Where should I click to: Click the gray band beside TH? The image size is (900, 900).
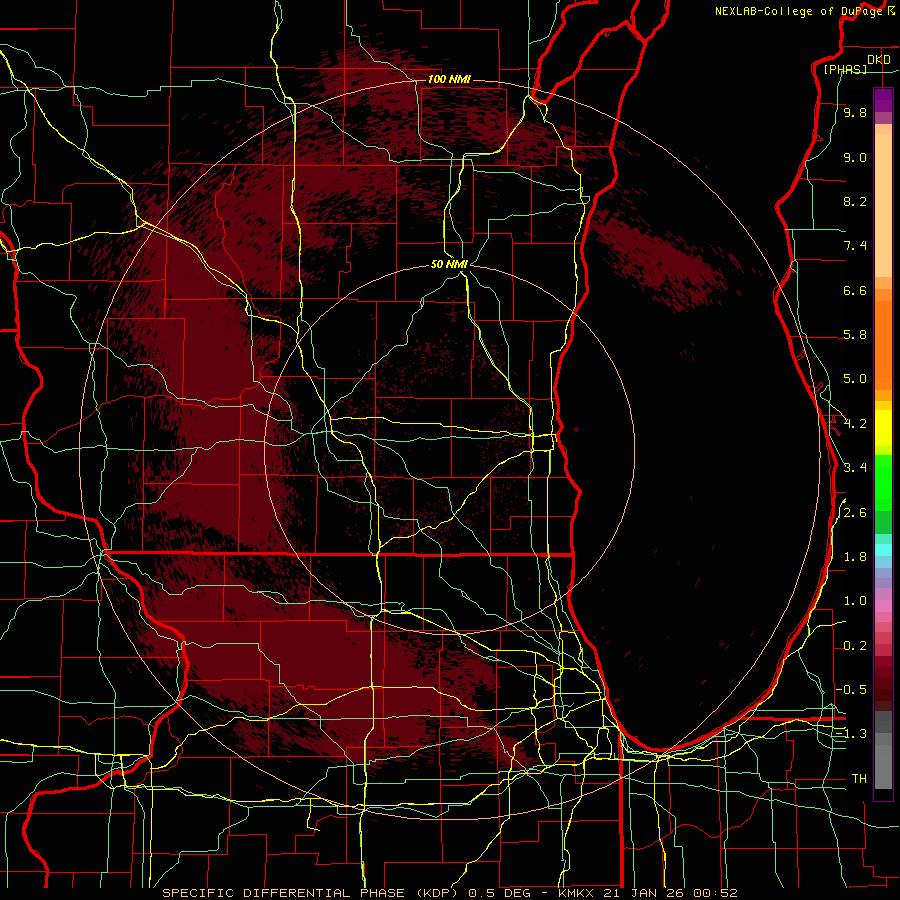coord(883,769)
